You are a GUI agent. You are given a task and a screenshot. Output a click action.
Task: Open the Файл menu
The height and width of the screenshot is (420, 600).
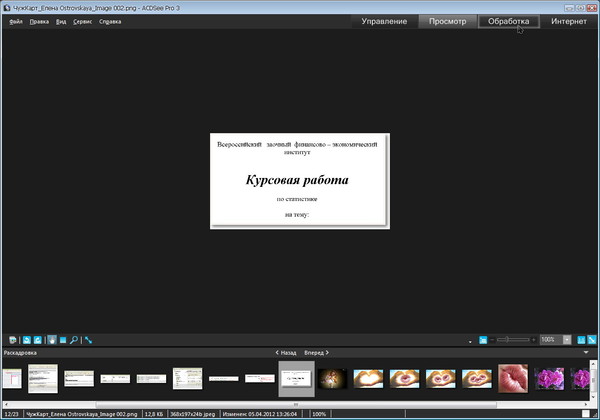[16, 22]
